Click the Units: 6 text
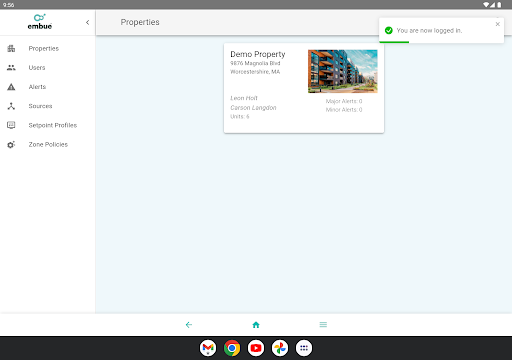The height and width of the screenshot is (360, 512). 240,117
